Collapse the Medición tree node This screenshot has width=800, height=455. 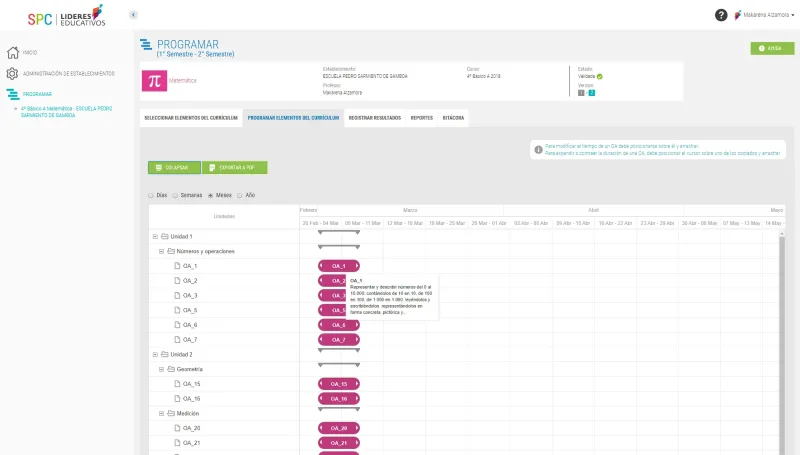click(161, 414)
